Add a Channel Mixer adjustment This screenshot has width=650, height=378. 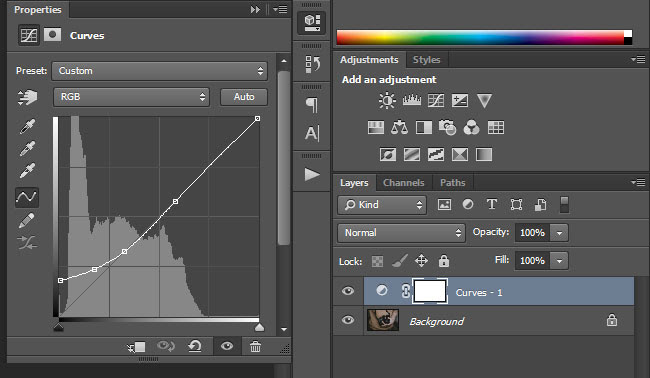click(471, 128)
